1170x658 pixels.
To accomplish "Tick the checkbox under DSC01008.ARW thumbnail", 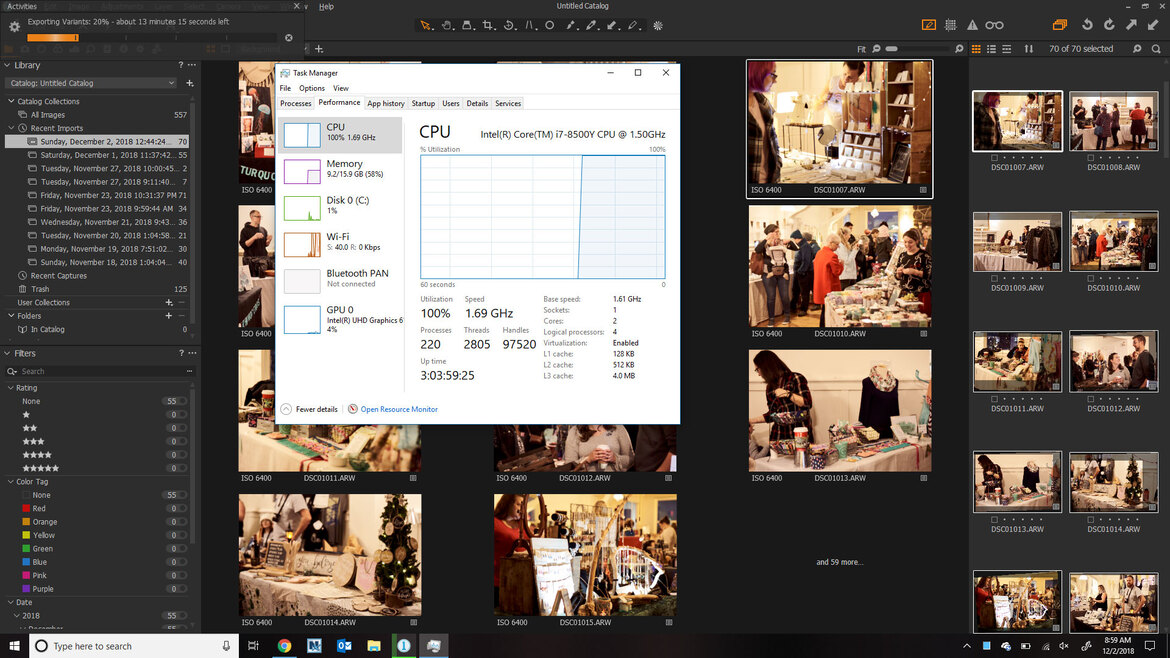I will coord(1091,158).
